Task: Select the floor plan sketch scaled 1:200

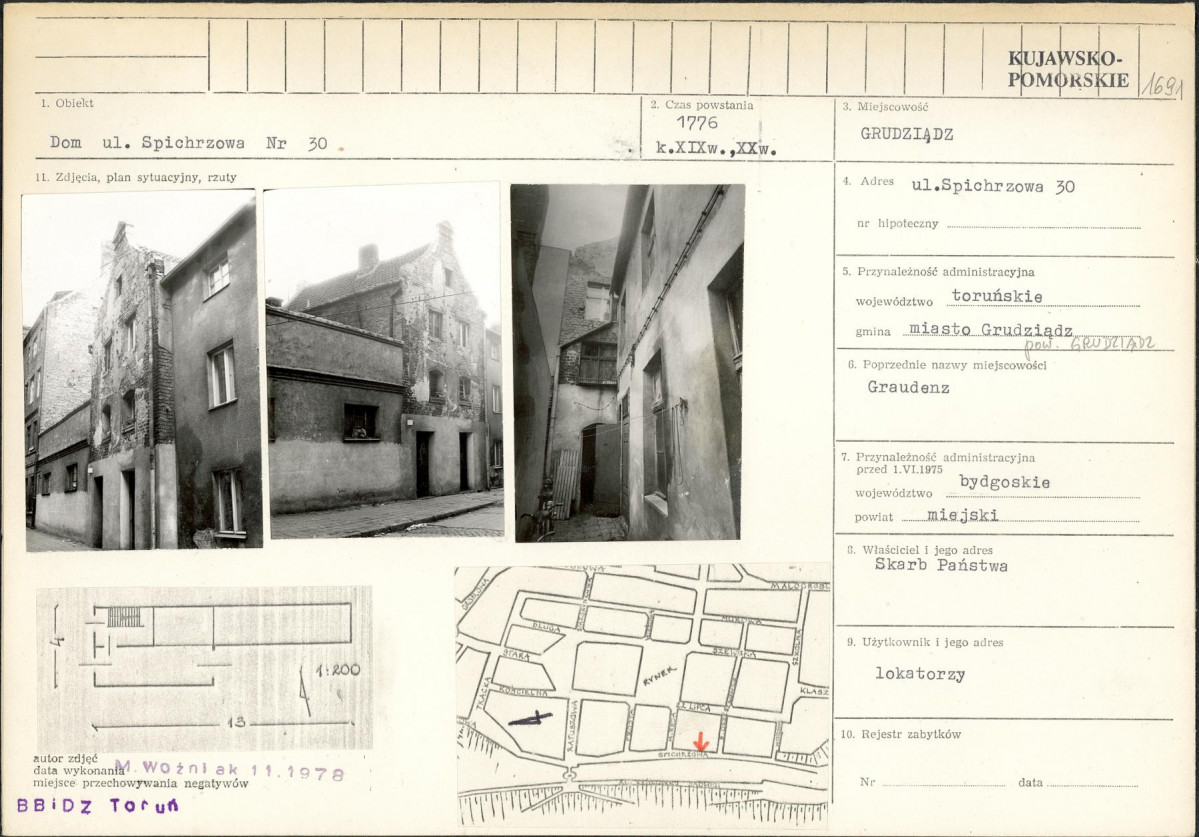Action: (x=205, y=667)
